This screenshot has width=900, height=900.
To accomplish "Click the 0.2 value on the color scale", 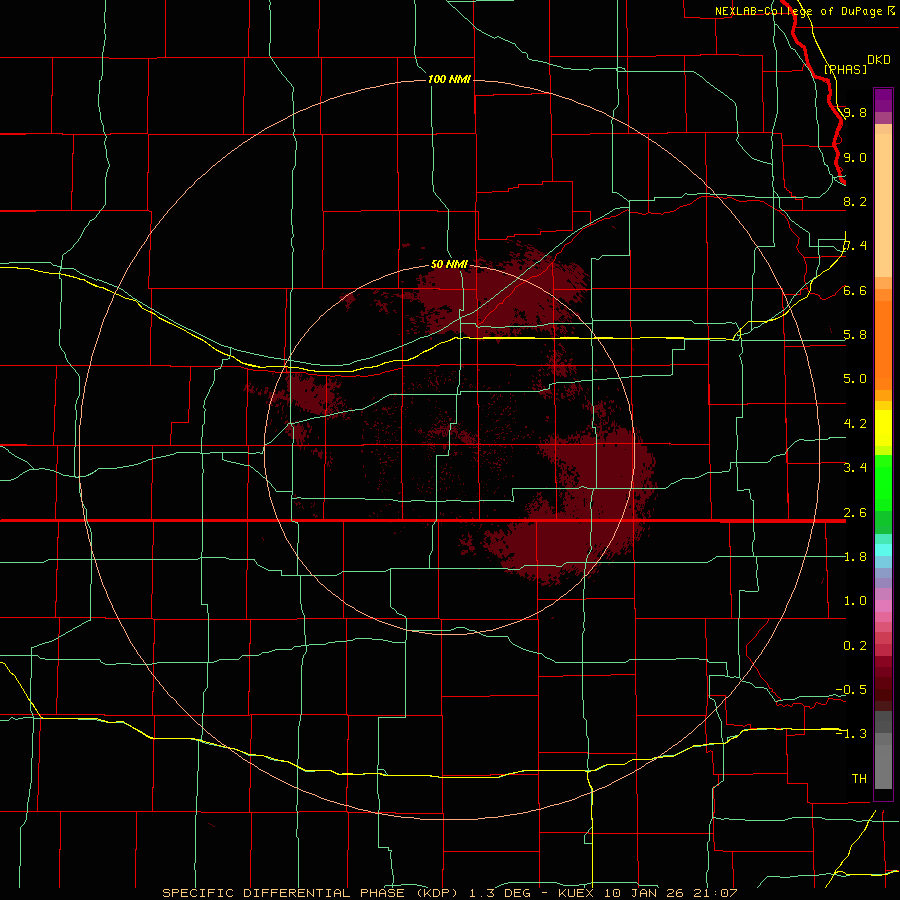I will pyautogui.click(x=855, y=646).
